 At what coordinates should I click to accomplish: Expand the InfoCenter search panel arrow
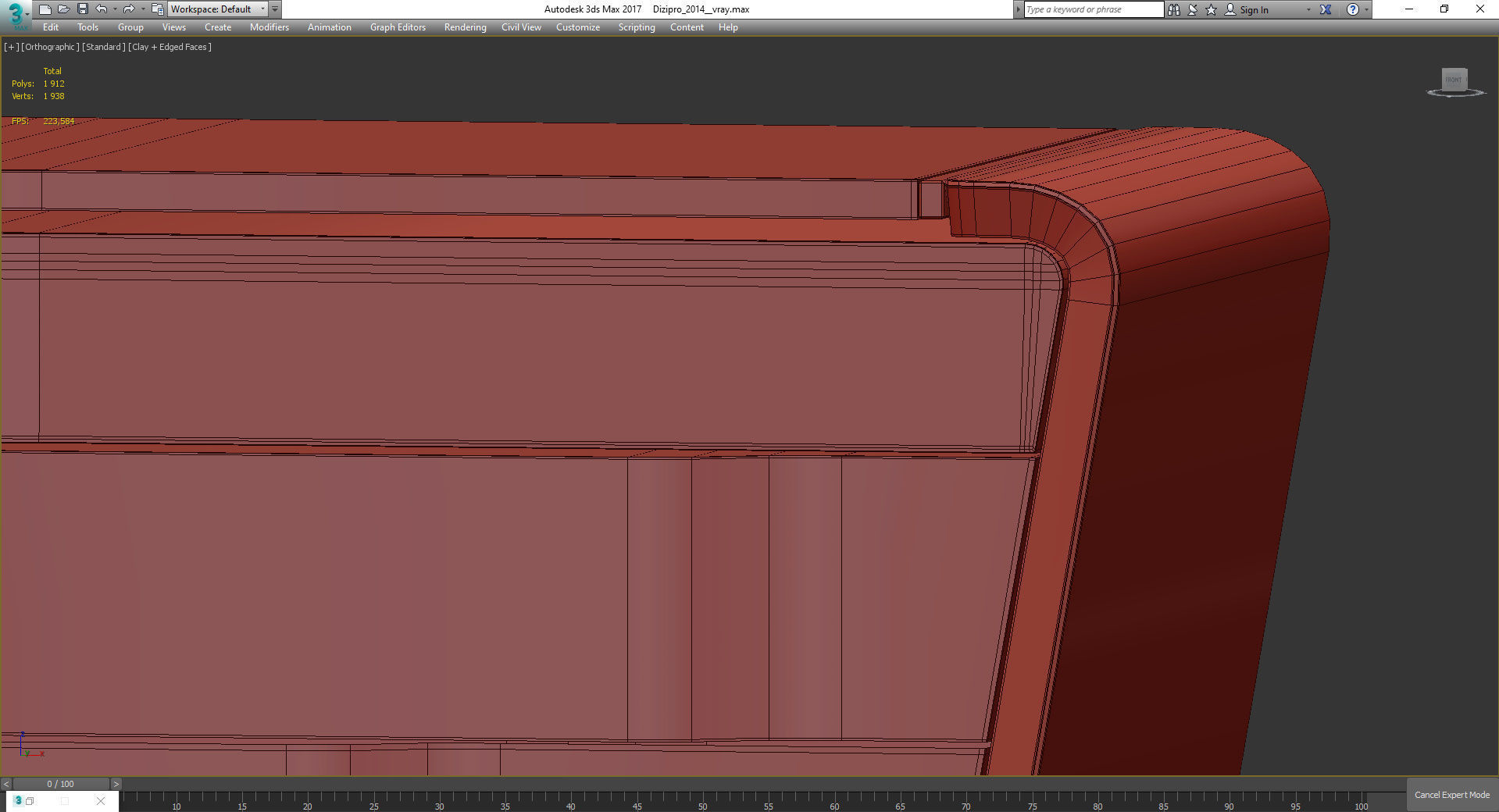click(1018, 9)
